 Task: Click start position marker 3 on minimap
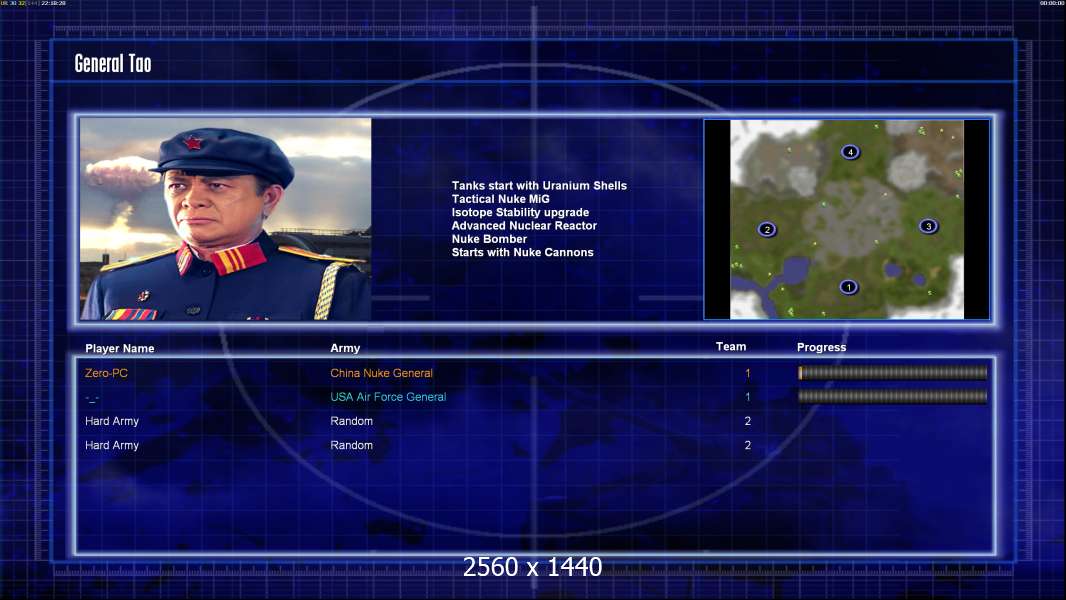click(x=928, y=226)
